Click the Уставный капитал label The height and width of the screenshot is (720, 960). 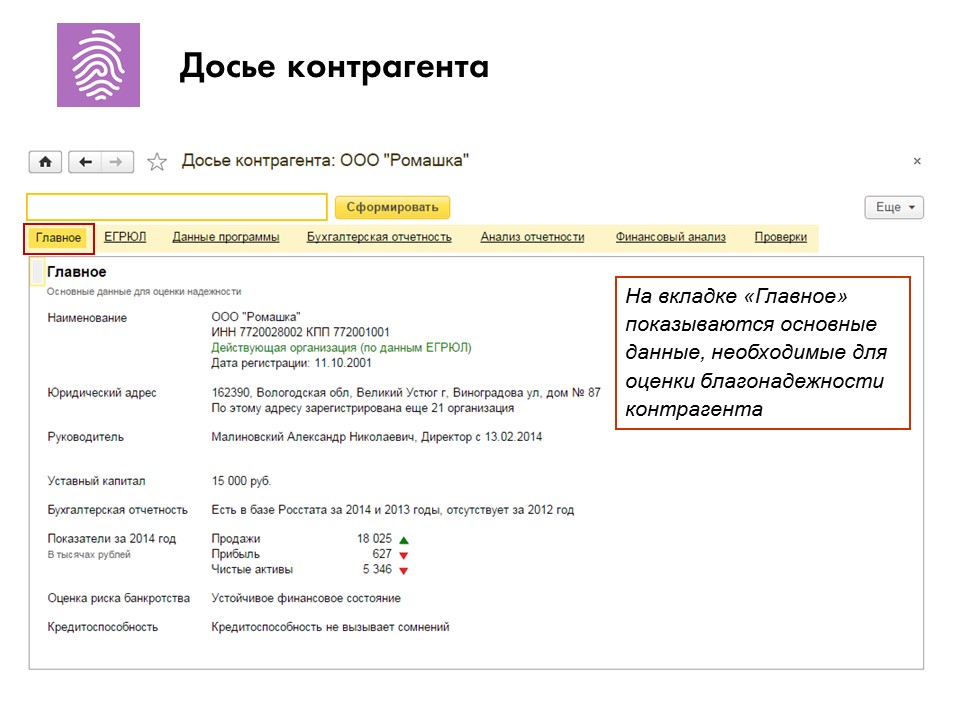point(97,481)
